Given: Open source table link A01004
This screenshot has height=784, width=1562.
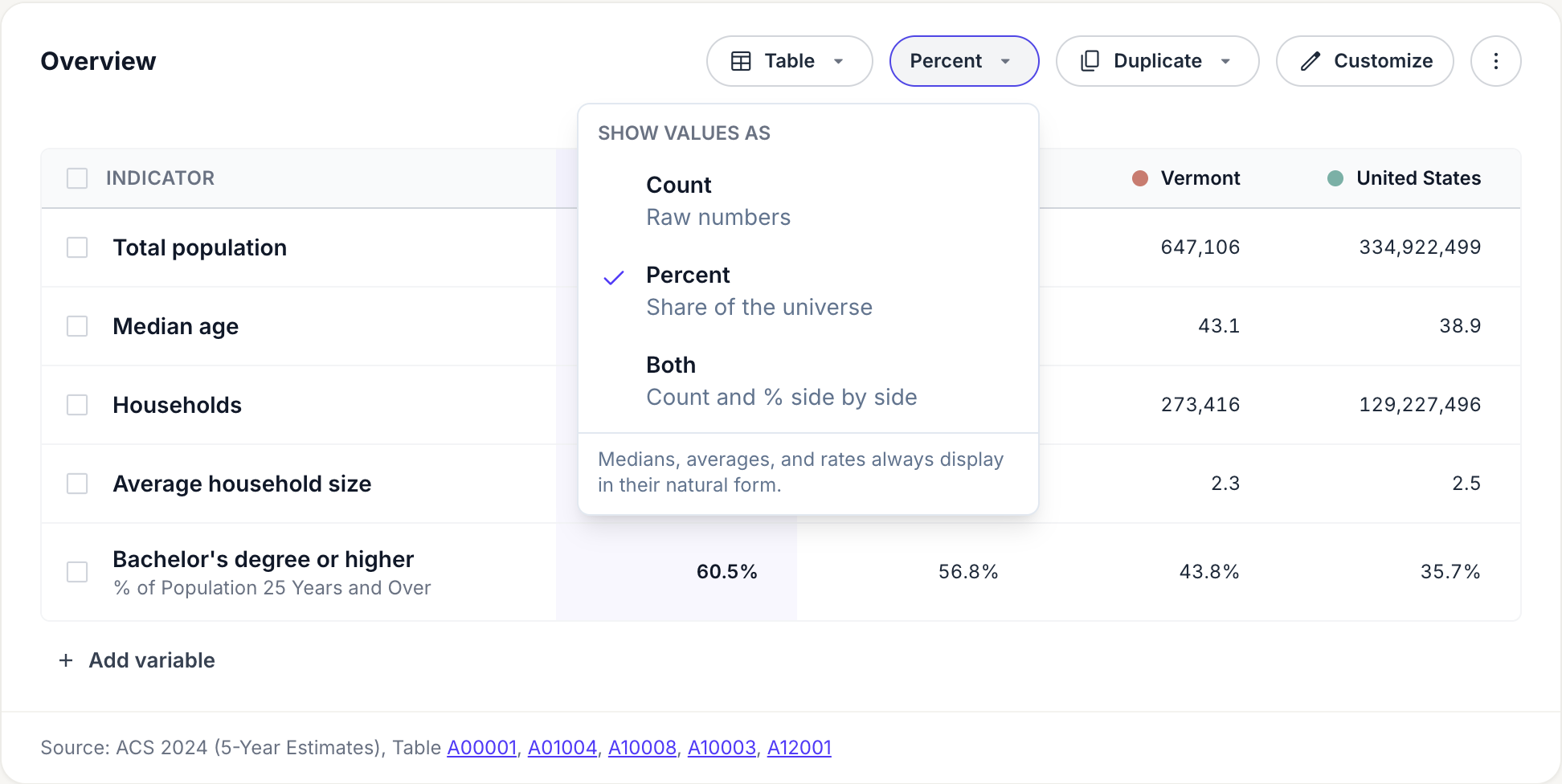Looking at the screenshot, I should click(x=562, y=748).
